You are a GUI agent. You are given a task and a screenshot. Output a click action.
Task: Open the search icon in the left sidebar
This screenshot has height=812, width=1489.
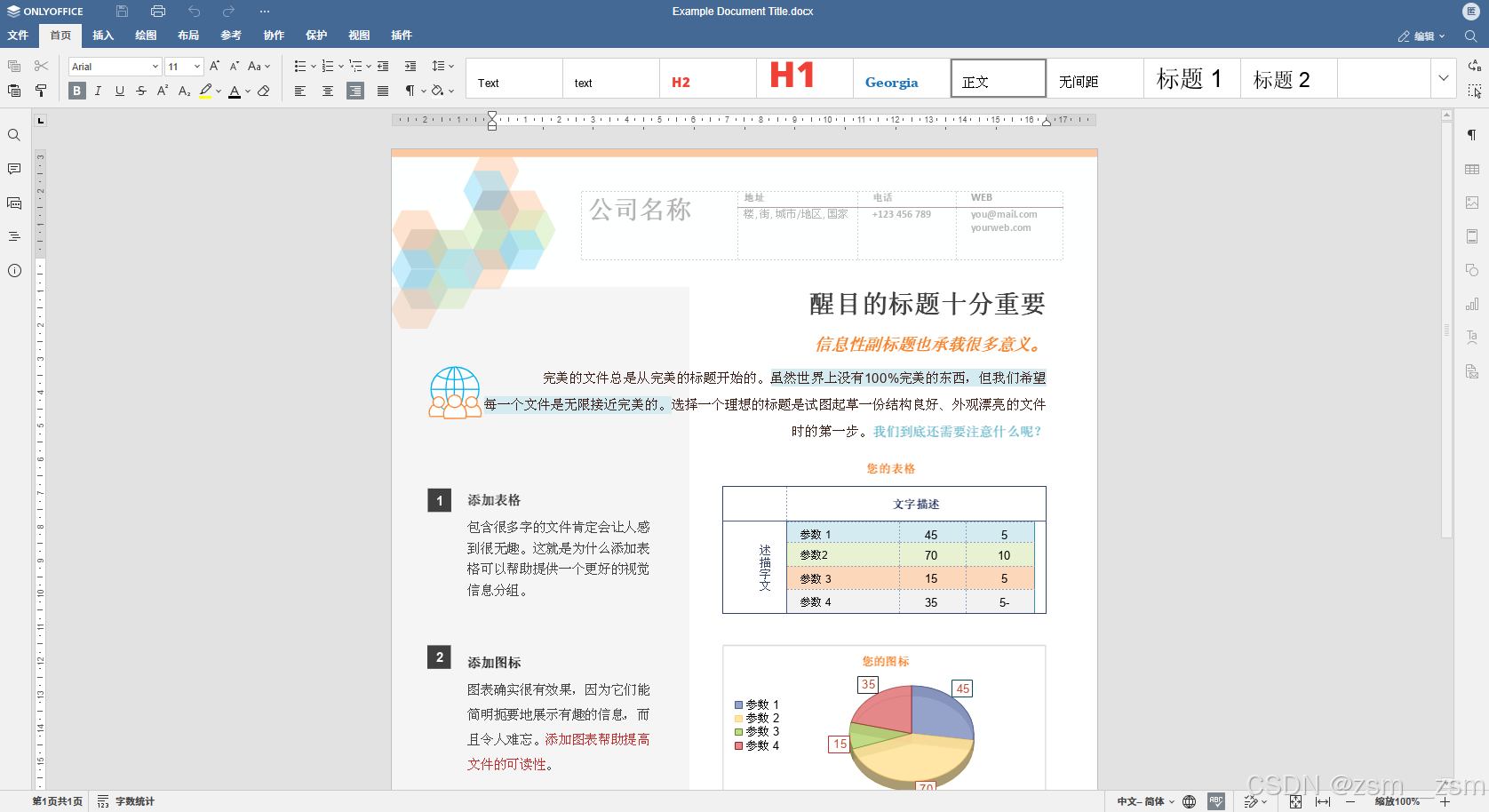pos(14,135)
